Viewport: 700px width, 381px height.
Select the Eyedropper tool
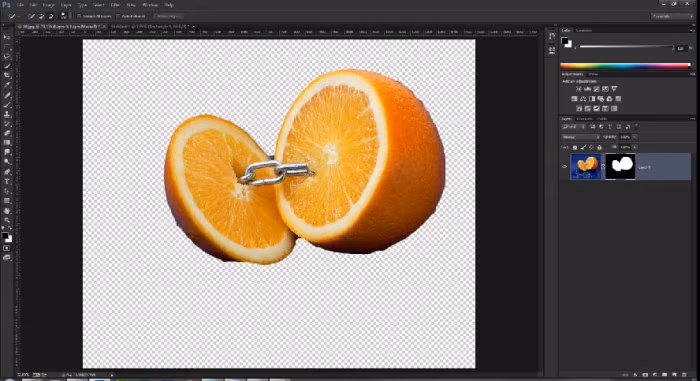tap(7, 85)
